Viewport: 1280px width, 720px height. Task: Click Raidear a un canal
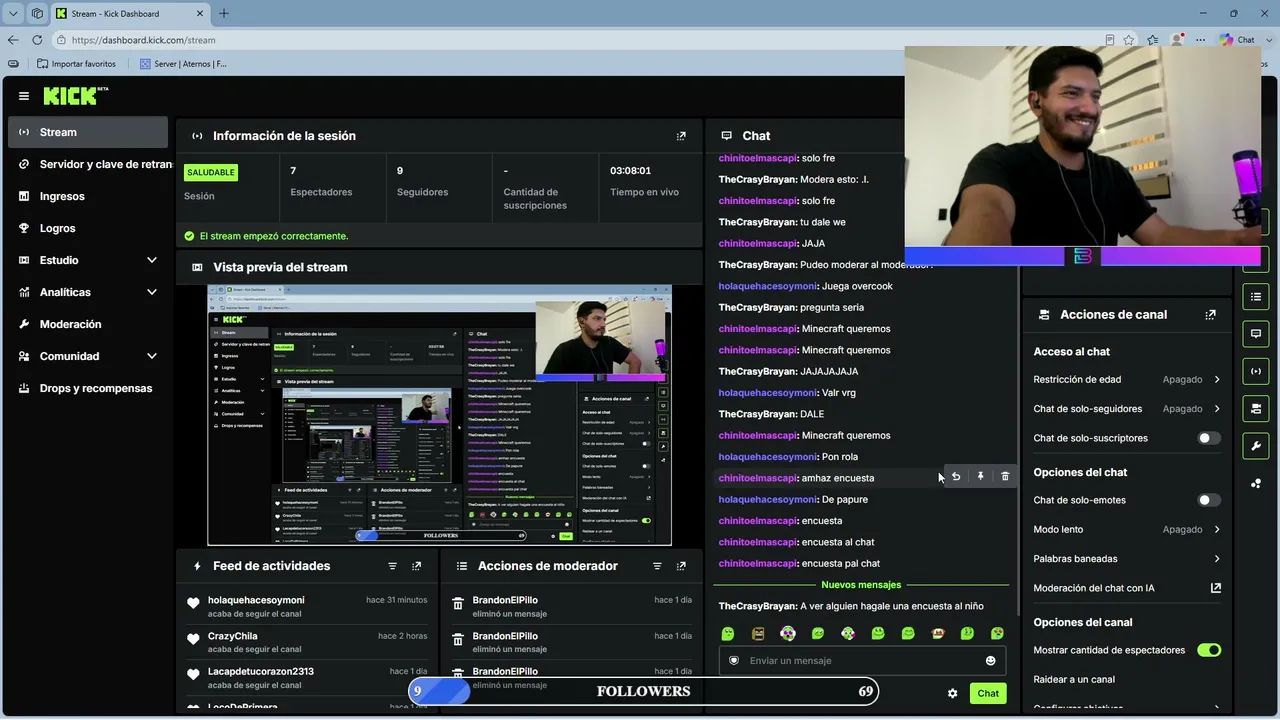pos(1074,680)
